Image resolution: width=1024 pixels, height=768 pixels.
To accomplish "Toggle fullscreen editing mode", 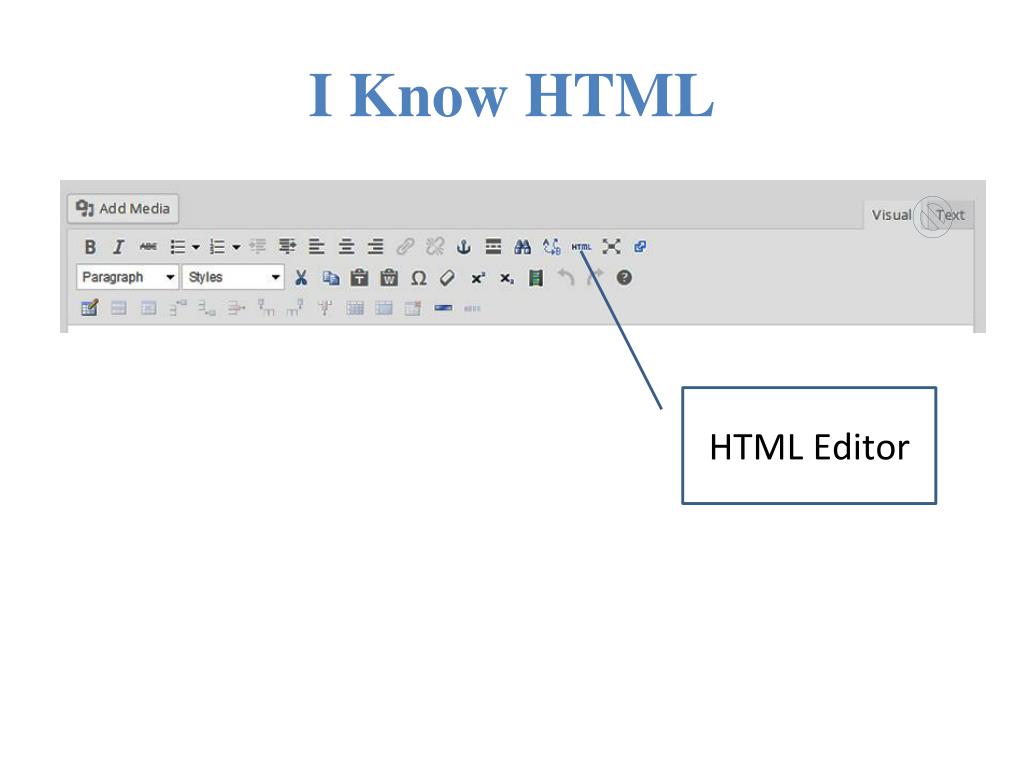I will [611, 247].
